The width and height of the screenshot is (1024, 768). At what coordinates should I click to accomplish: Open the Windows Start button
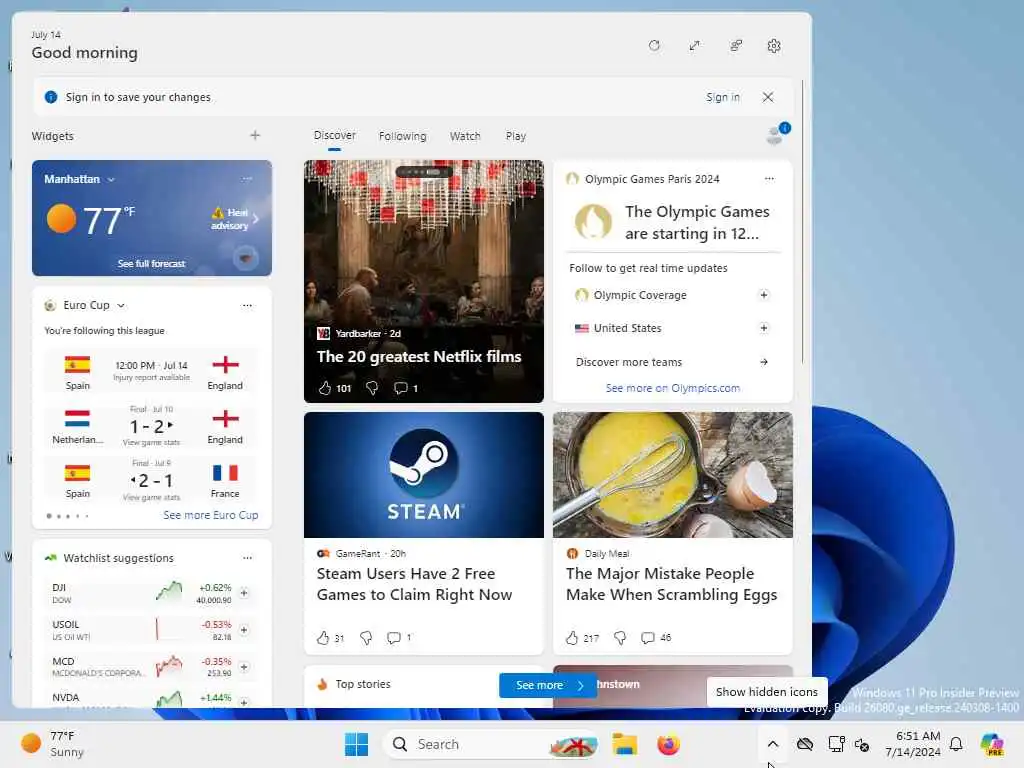coord(356,744)
